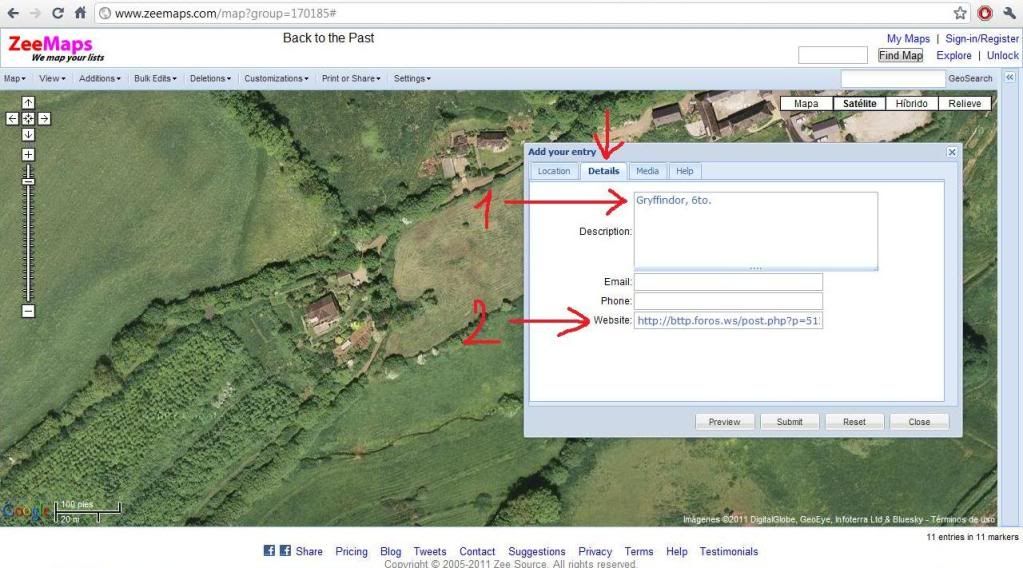Switch map type to Híbrido
Screen dimensions: 1023x568
pos(911,103)
